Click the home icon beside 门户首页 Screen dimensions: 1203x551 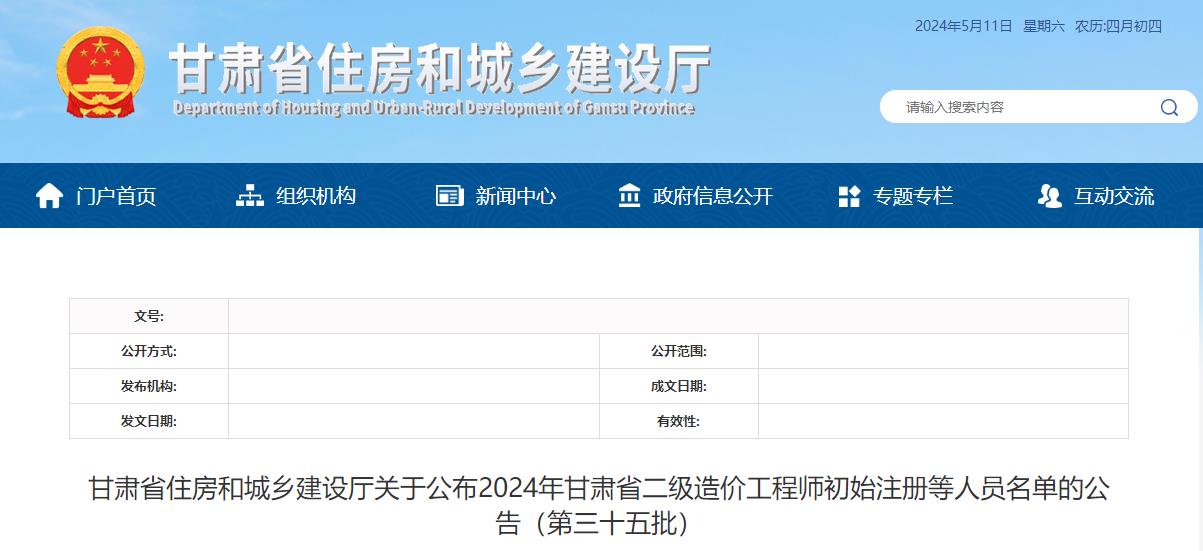coord(50,196)
